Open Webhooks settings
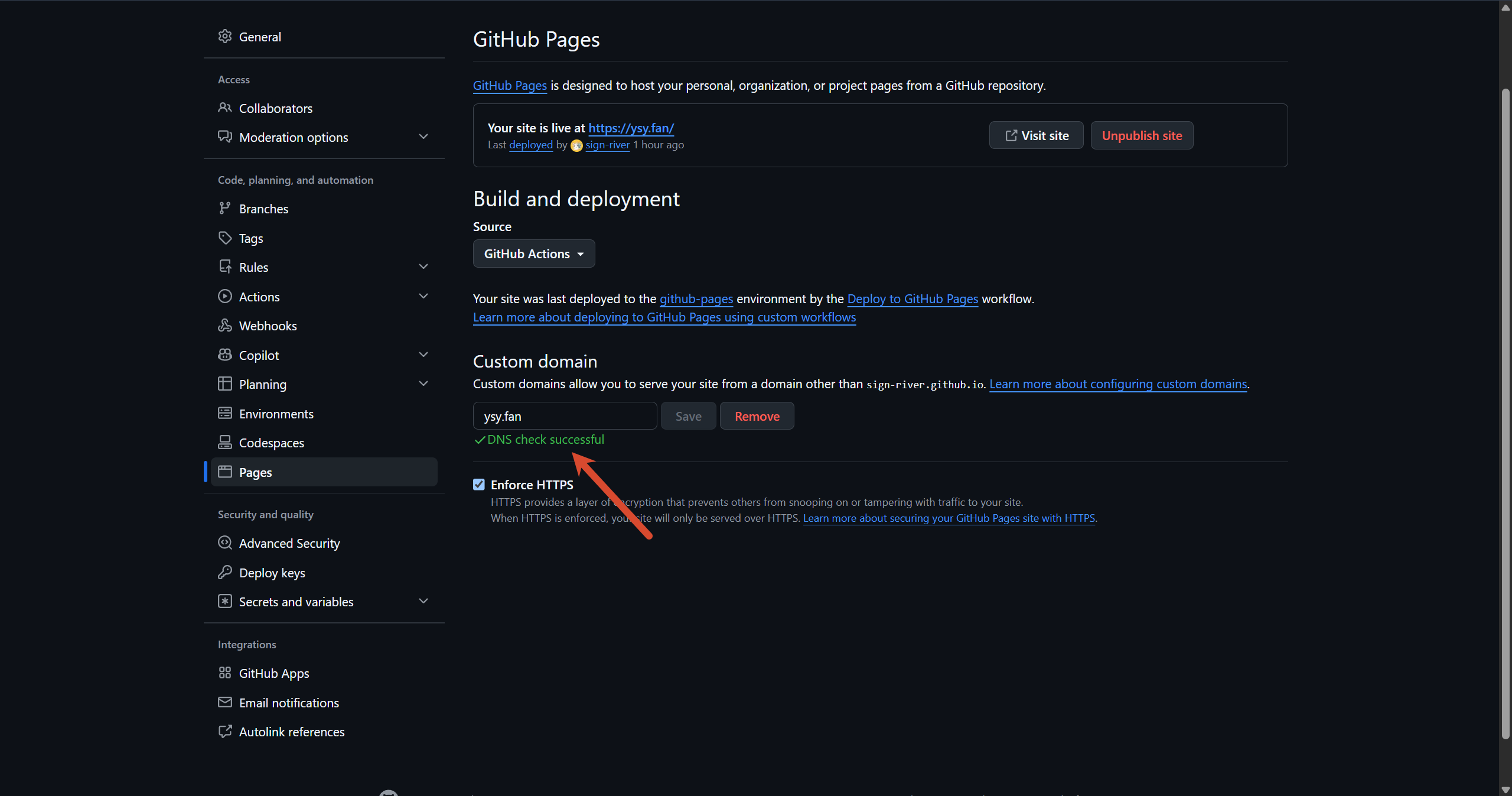The height and width of the screenshot is (796, 1512). (x=324, y=326)
